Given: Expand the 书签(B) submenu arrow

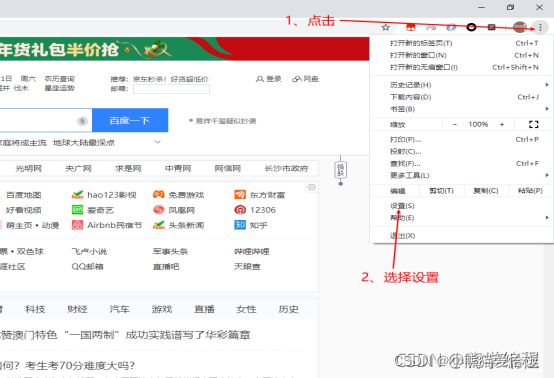Looking at the screenshot, I should 547,109.
